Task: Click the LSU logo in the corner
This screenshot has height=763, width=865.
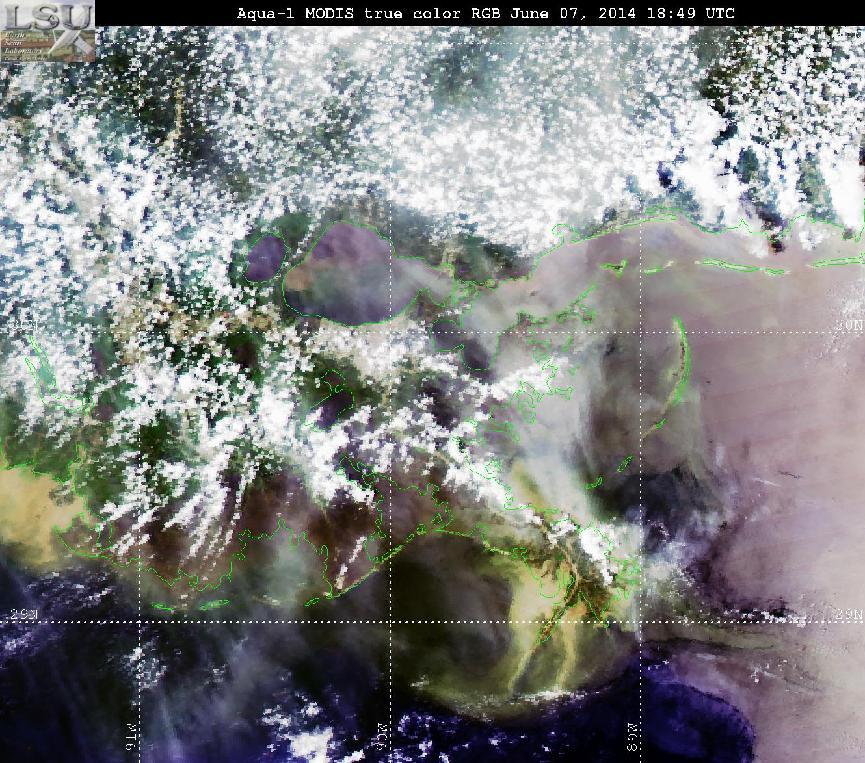Action: pyautogui.click(x=47, y=30)
